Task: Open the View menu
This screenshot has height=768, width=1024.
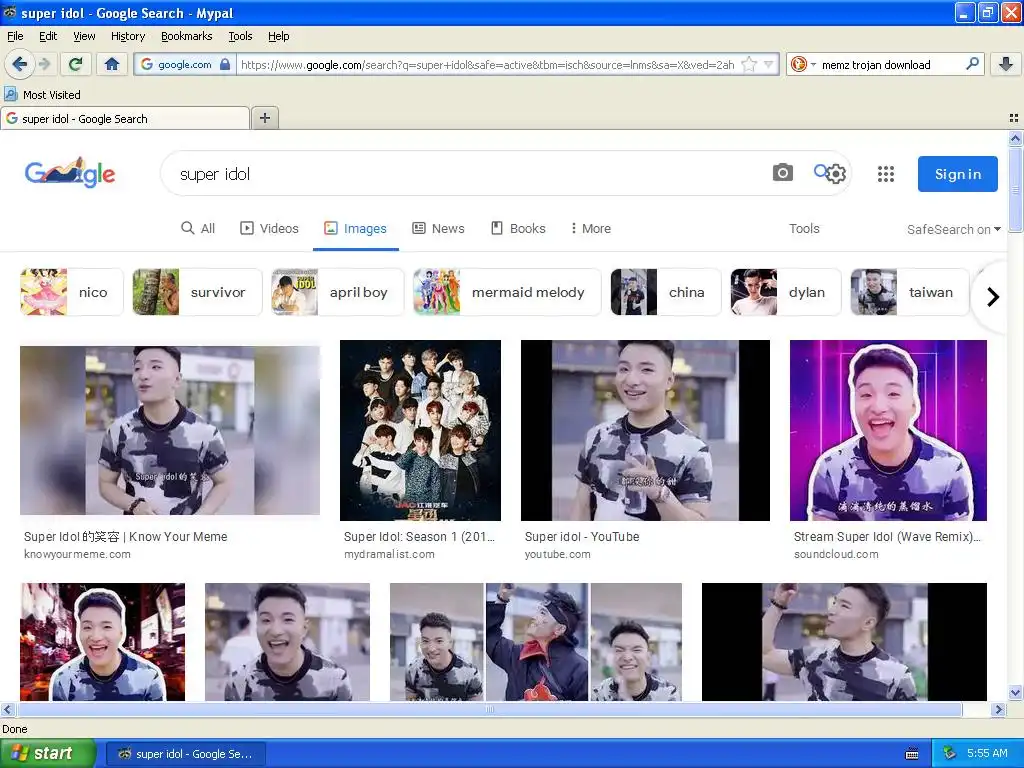Action: pyautogui.click(x=84, y=36)
